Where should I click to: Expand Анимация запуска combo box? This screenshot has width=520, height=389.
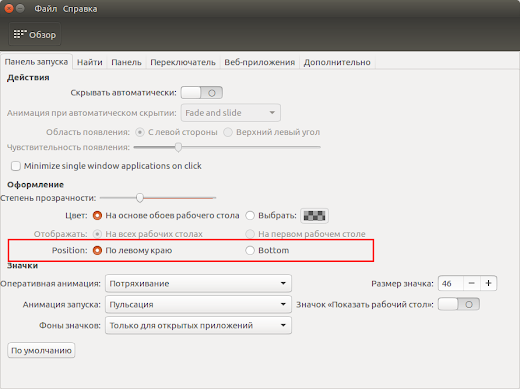tap(198, 304)
